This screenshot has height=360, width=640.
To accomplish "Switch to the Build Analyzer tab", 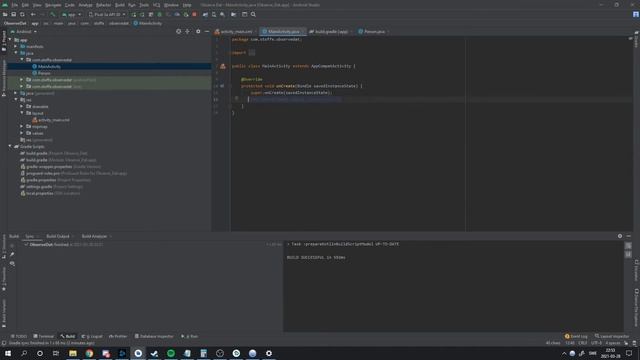I will tap(94, 236).
